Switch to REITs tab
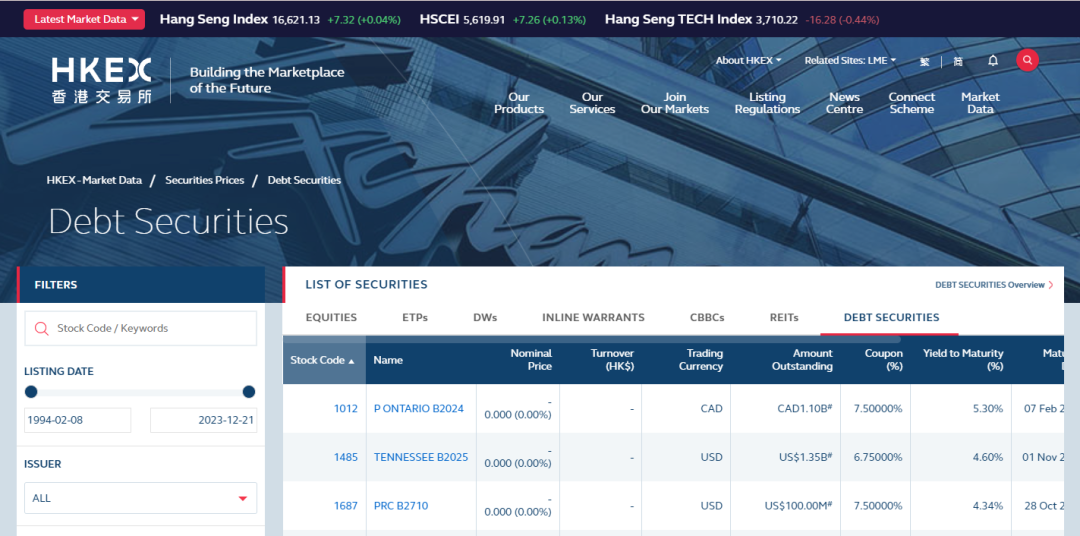This screenshot has height=536, width=1080. 784,318
